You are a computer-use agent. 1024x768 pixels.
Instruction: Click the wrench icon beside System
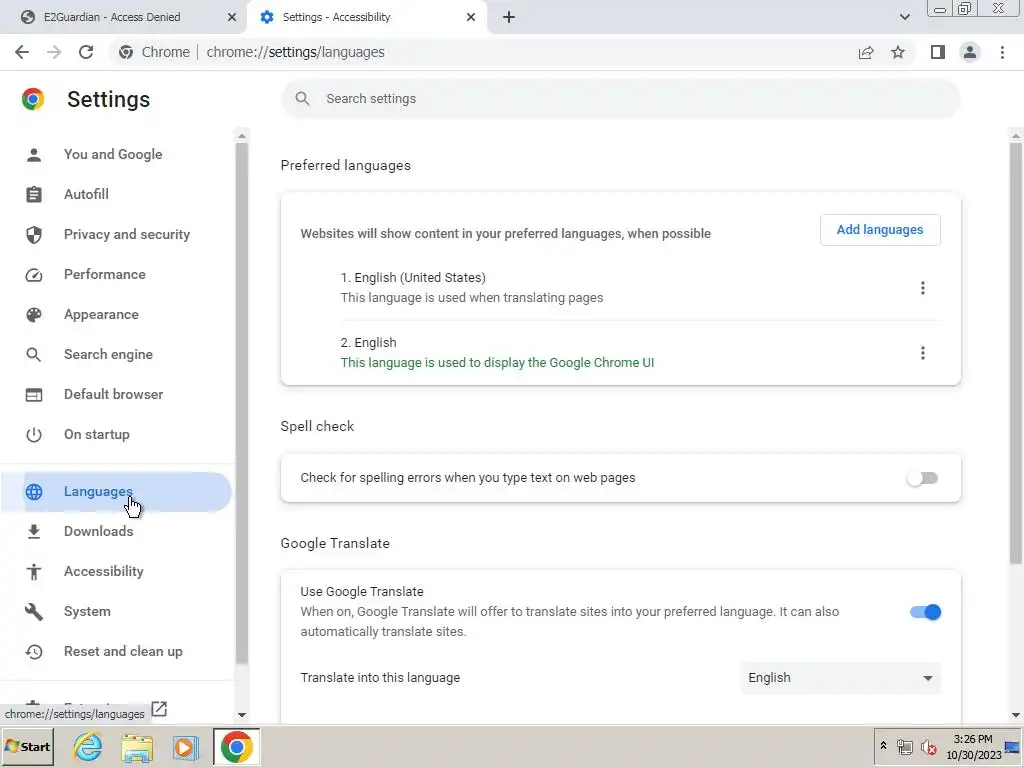click(x=34, y=612)
